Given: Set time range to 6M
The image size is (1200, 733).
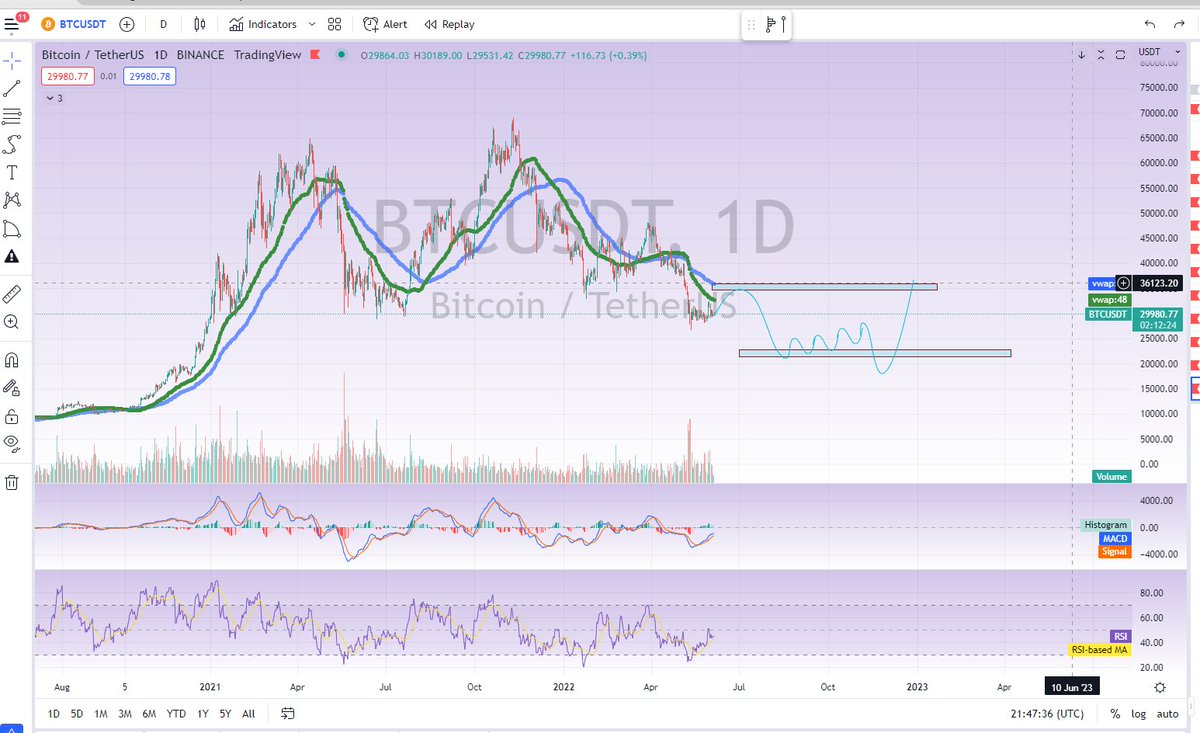Looking at the screenshot, I should click(149, 714).
